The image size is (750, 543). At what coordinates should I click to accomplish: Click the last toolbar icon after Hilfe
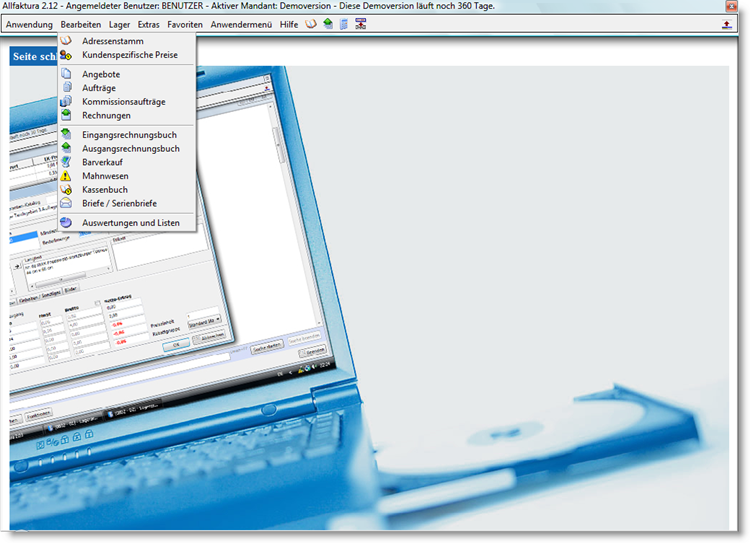360,23
